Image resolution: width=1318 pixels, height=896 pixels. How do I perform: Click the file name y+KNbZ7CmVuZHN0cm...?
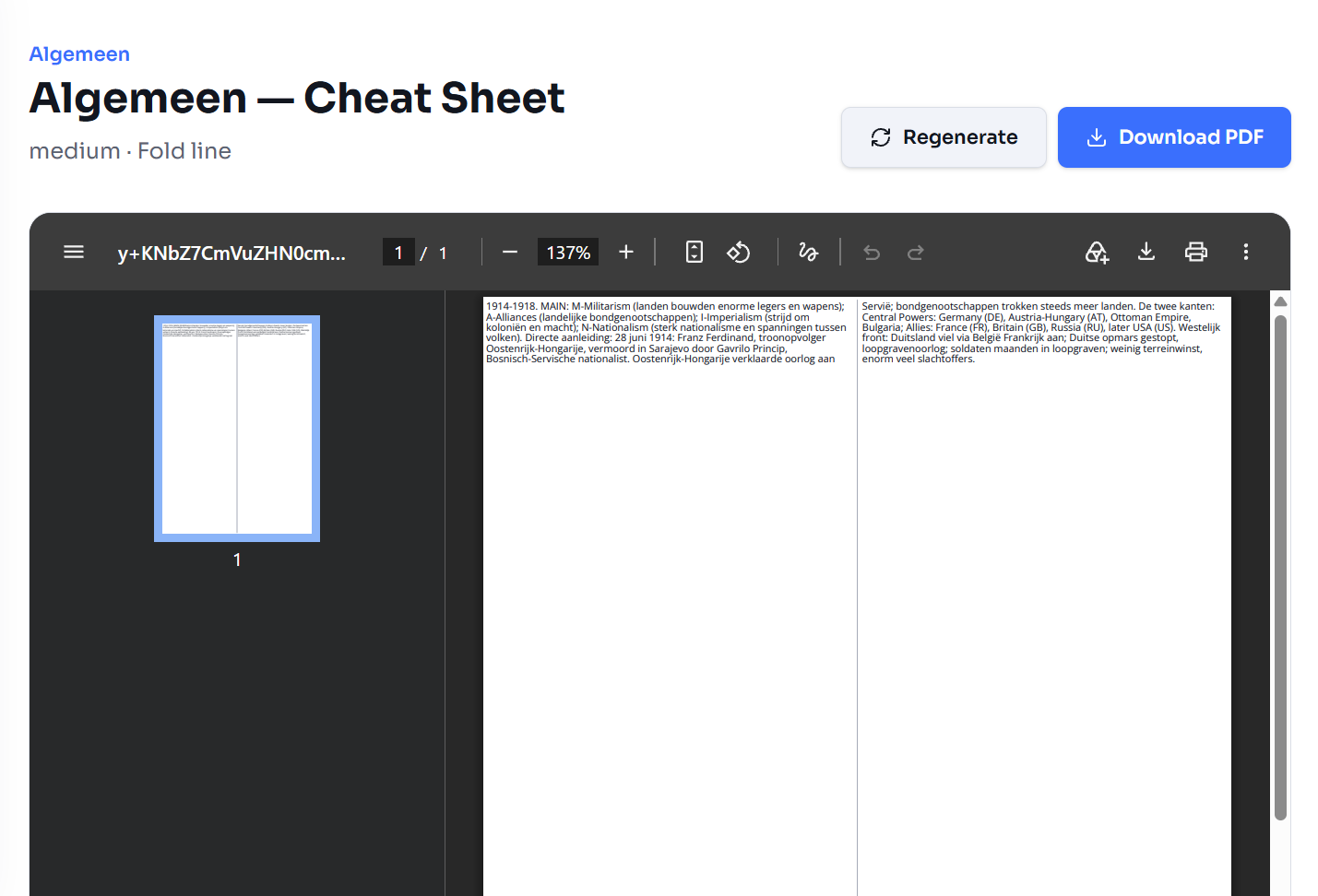(x=232, y=253)
